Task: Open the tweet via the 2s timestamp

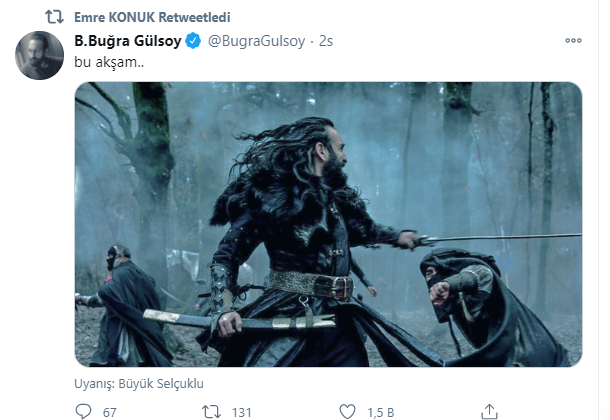Action: pos(325,41)
